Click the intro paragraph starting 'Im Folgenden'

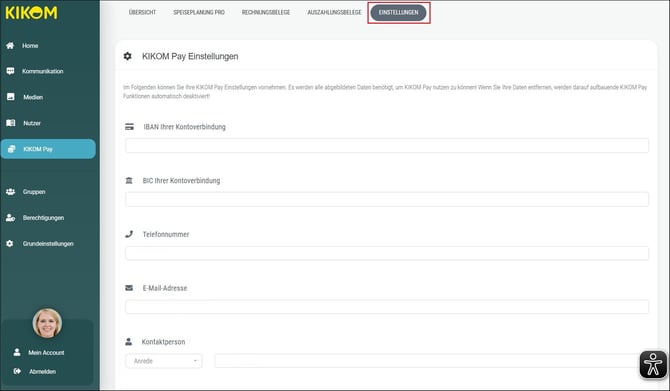coord(385,91)
